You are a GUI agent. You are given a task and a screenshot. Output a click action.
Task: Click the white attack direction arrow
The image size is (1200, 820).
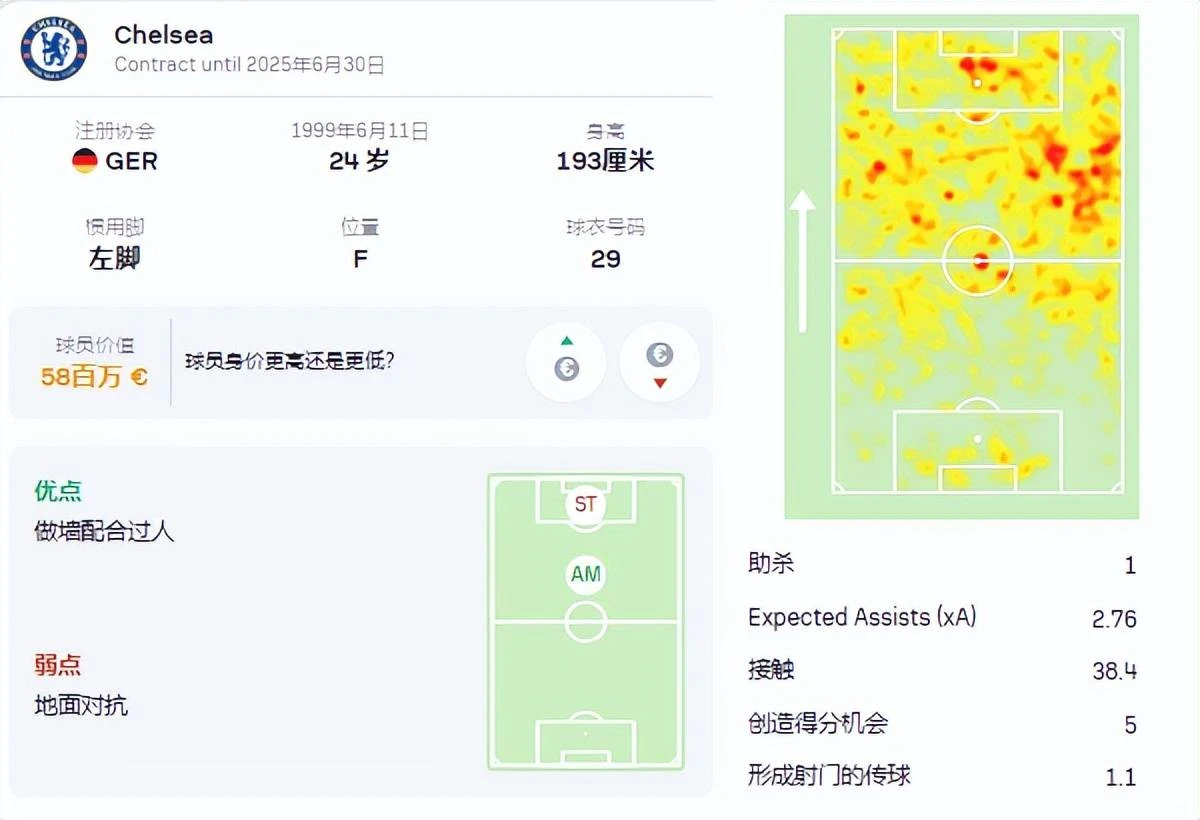click(802, 261)
